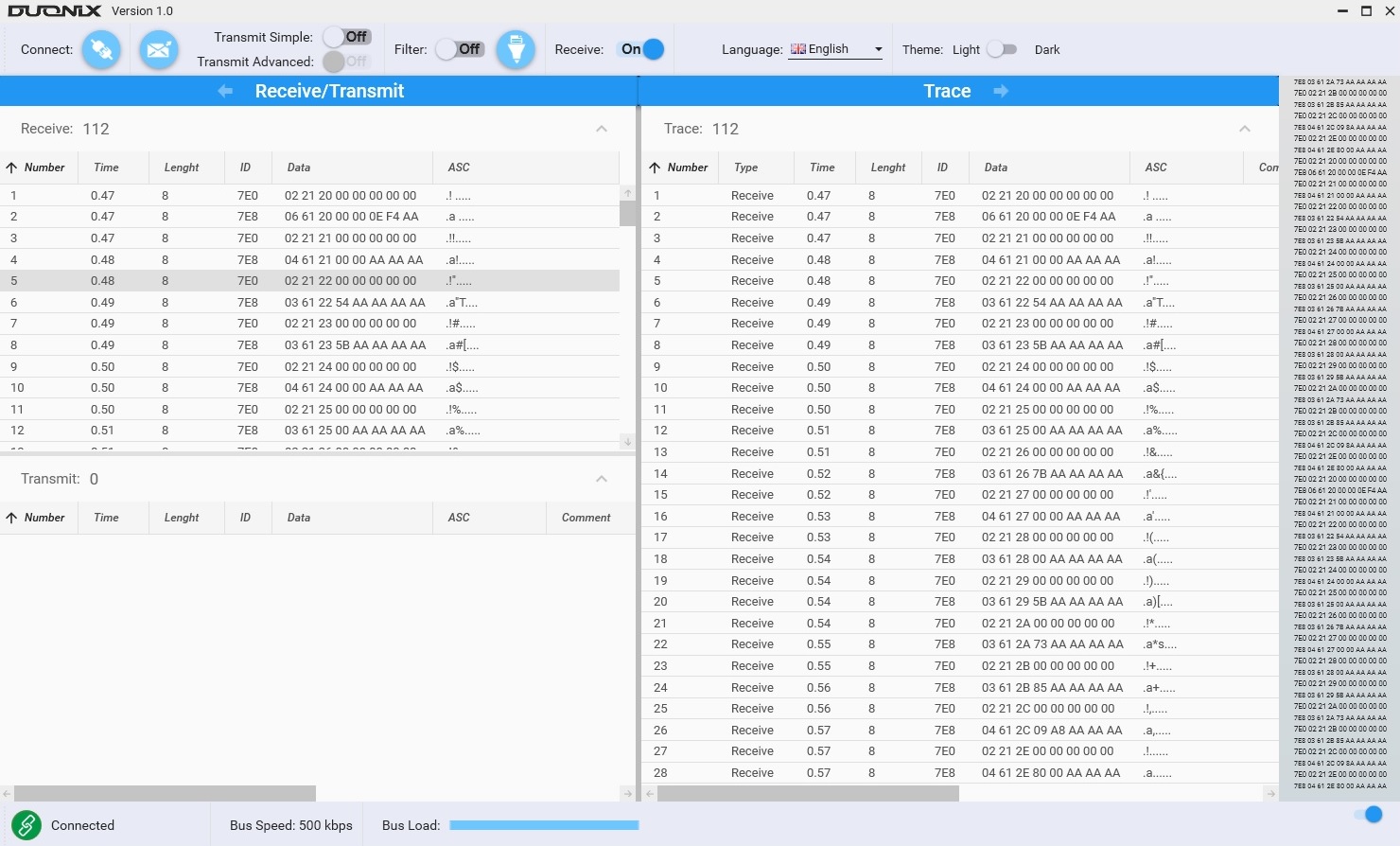Click the green Connected link icon
The width and height of the screenshot is (1400, 846).
[x=26, y=825]
